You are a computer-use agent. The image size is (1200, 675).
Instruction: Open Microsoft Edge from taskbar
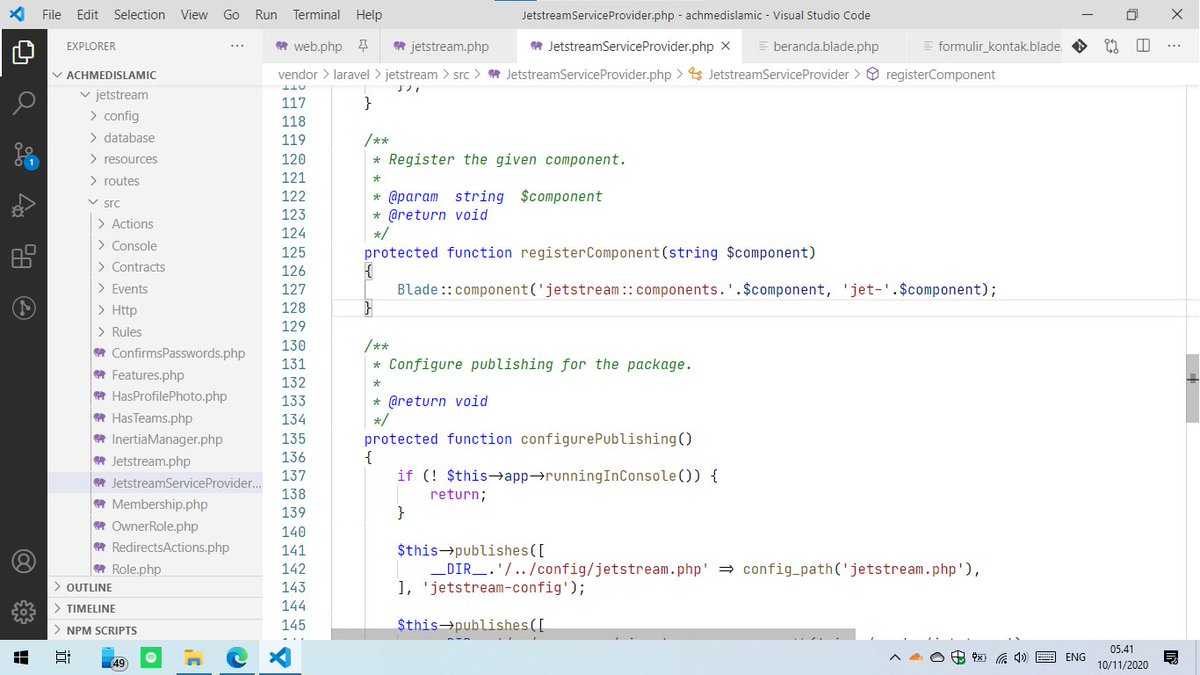pos(237,657)
